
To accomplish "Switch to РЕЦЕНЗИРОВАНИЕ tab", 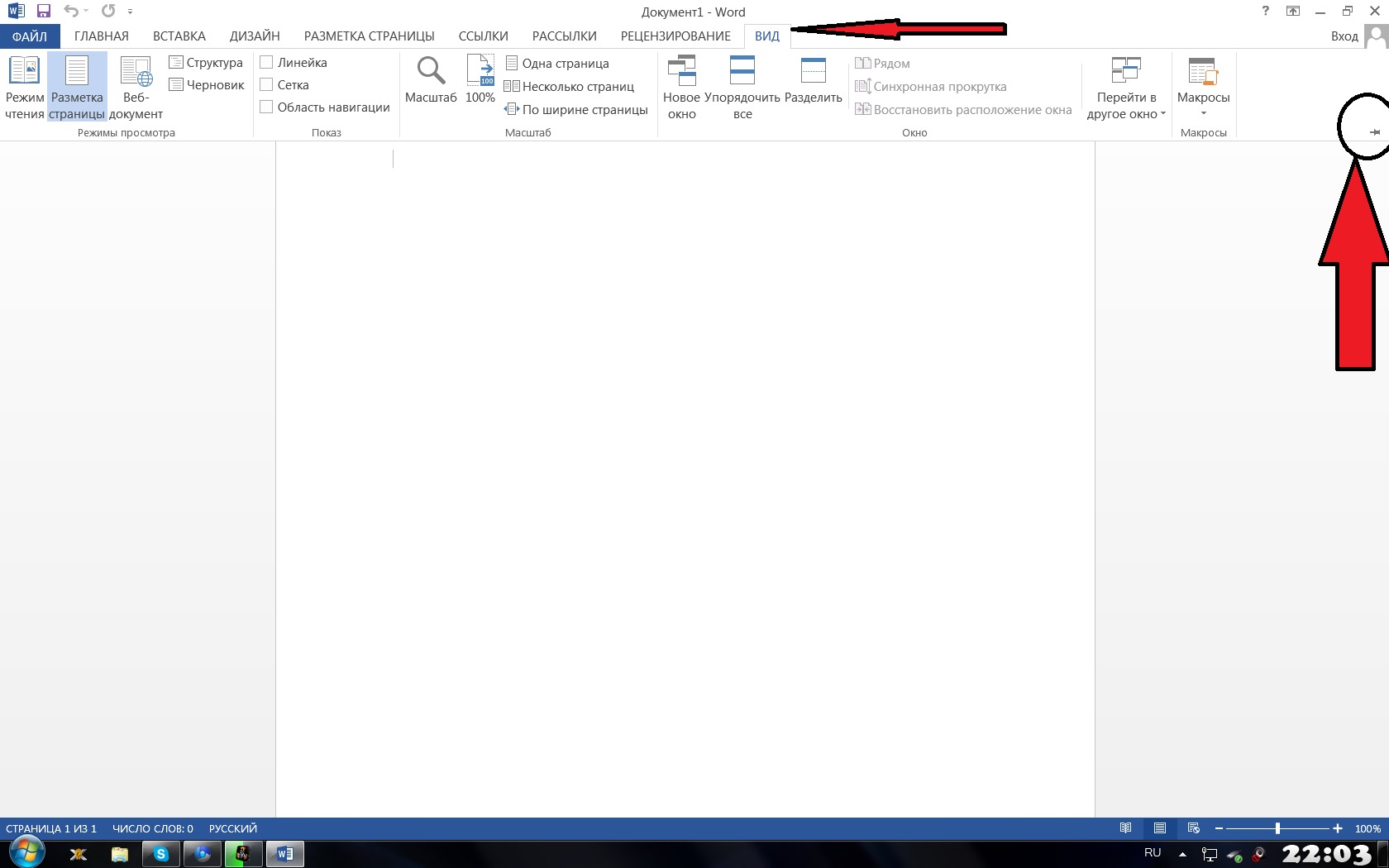I will (x=675, y=36).
